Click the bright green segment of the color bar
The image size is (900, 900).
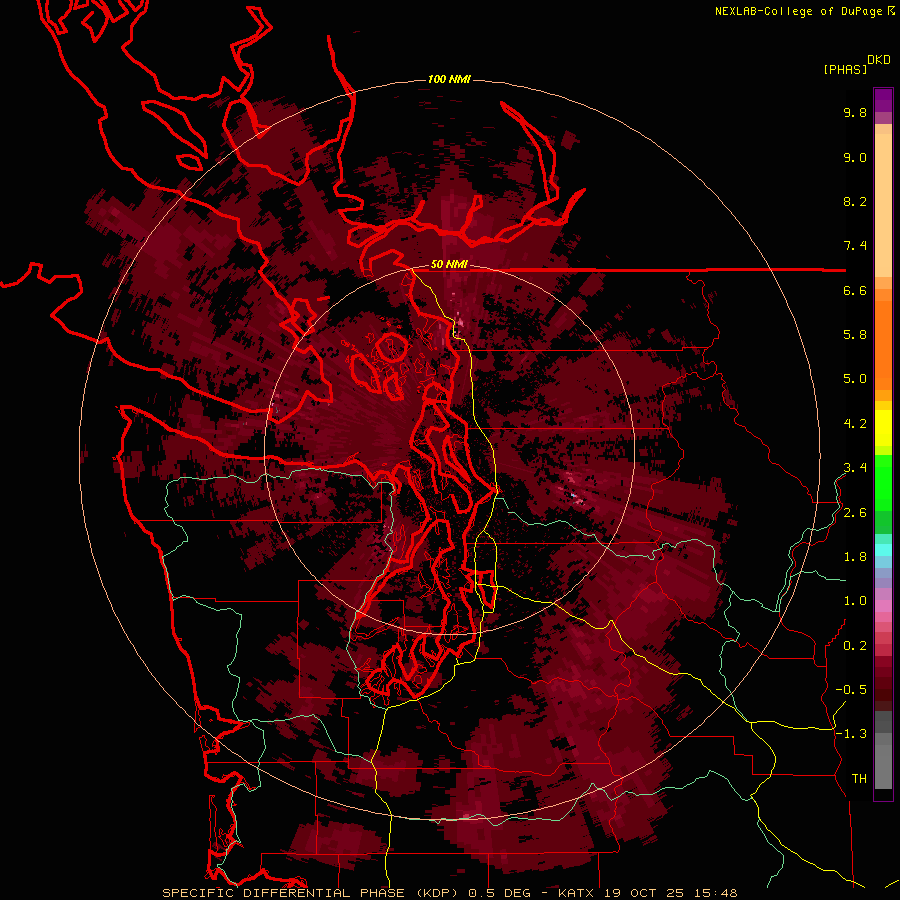(883, 482)
